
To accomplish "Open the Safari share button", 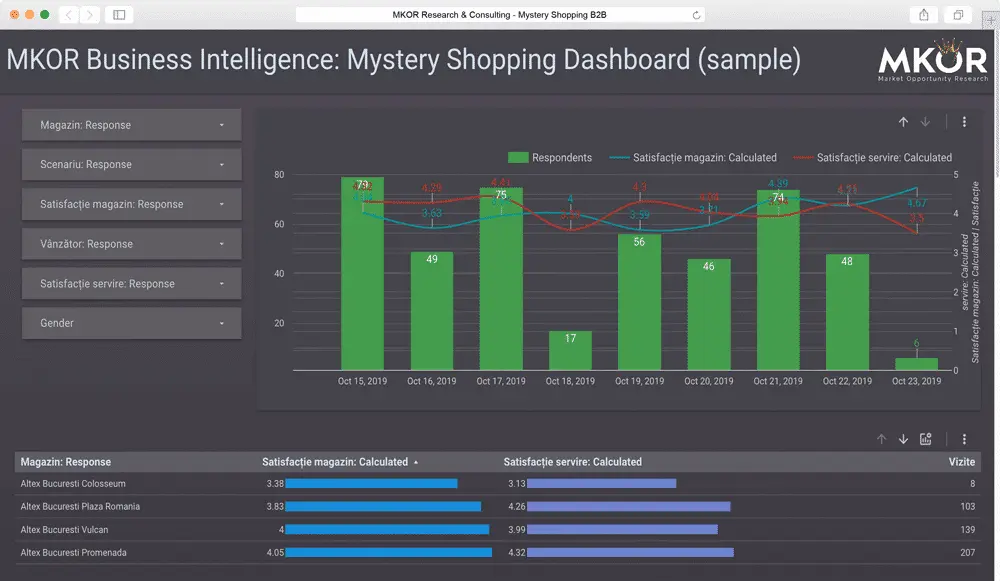I will pyautogui.click(x=923, y=15).
